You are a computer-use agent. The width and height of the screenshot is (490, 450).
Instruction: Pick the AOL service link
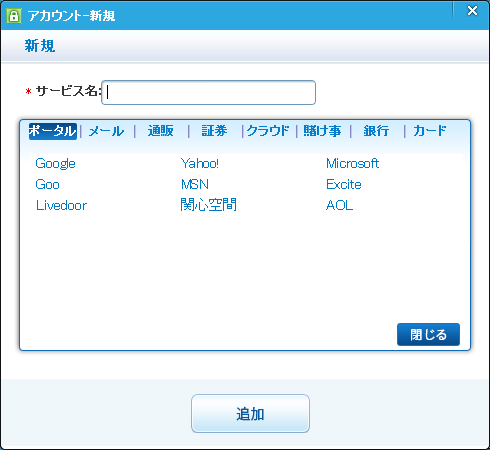(339, 205)
